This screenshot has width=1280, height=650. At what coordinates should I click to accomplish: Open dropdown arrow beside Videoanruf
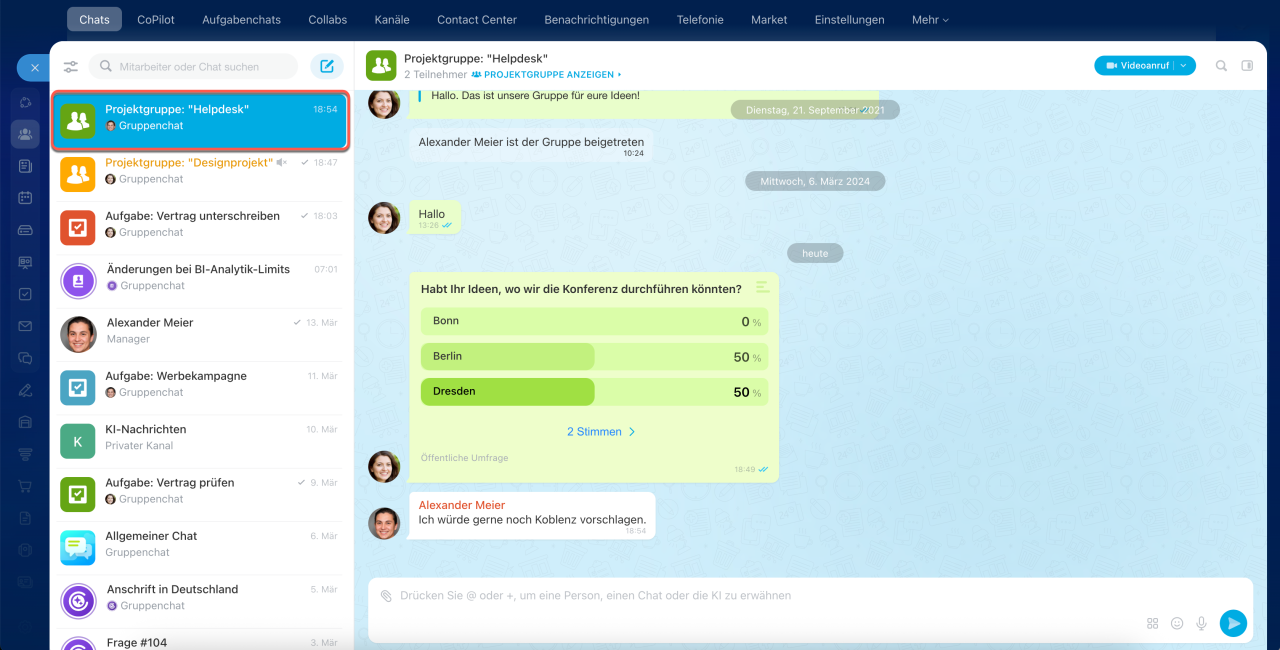pyautogui.click(x=1184, y=66)
